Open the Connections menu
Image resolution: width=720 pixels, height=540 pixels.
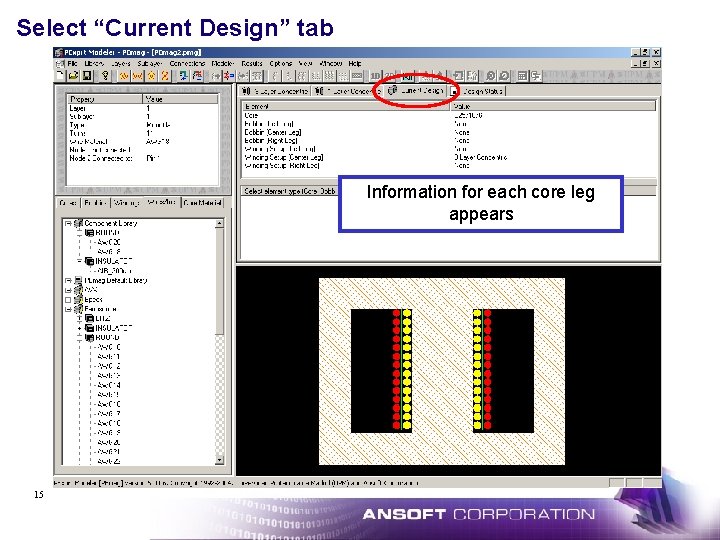pyautogui.click(x=187, y=63)
